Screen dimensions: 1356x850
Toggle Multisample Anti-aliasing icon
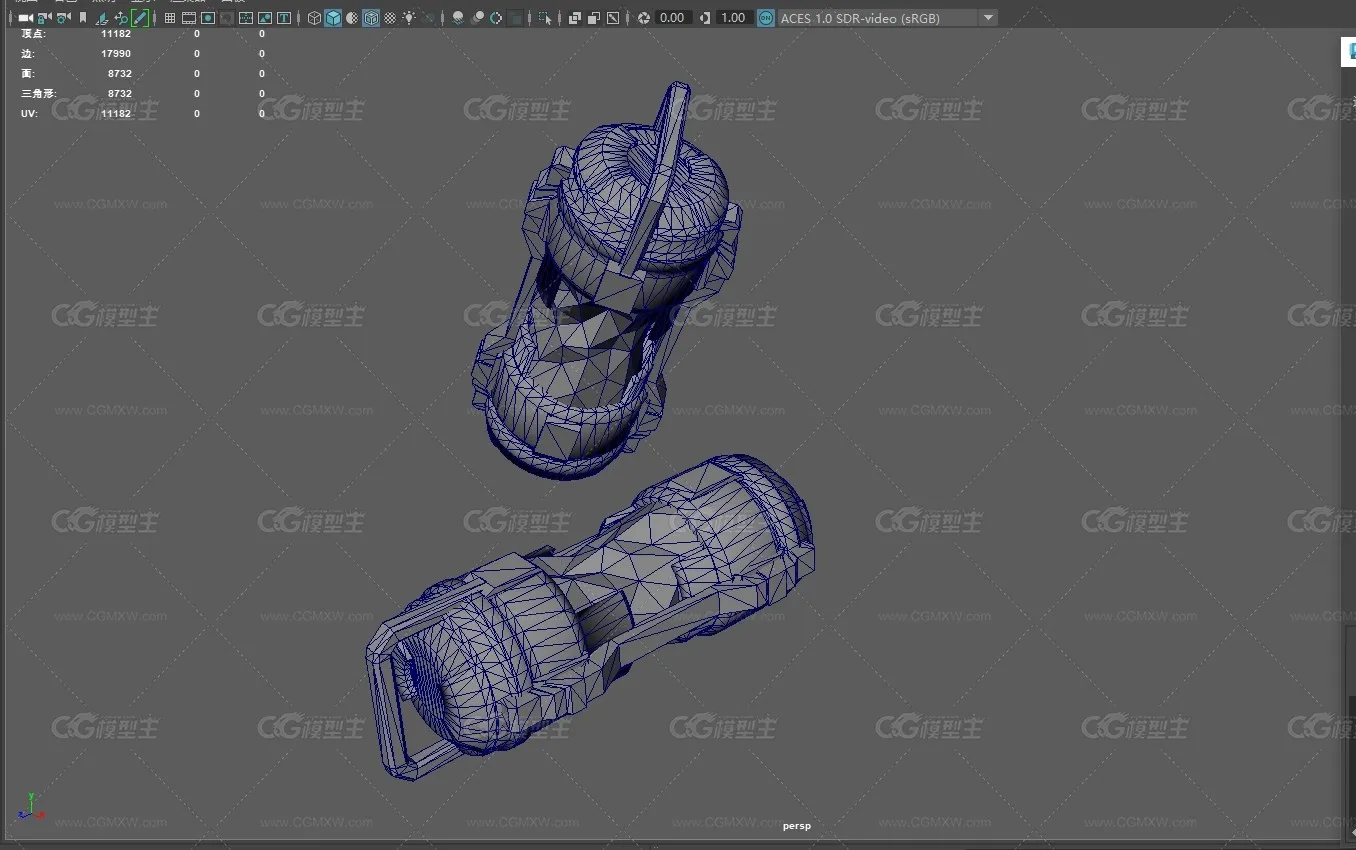coord(495,18)
